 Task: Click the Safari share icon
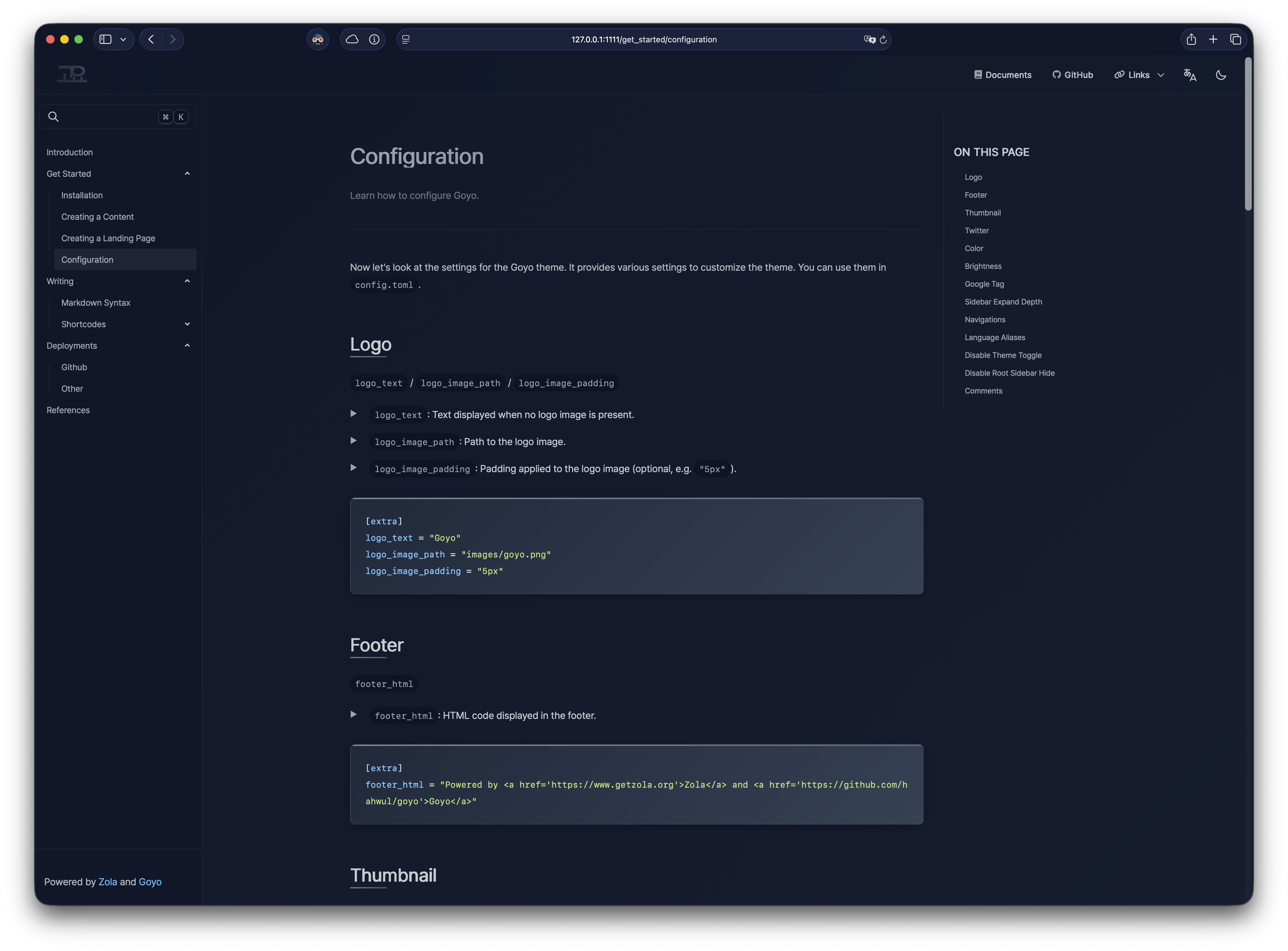point(1191,39)
